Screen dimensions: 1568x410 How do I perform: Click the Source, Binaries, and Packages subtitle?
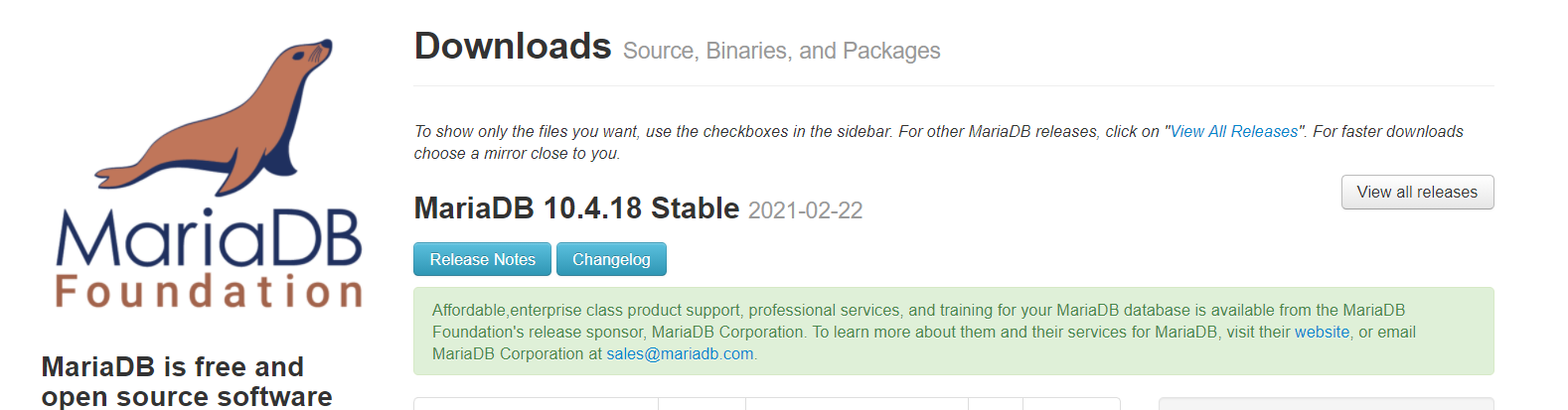pyautogui.click(x=781, y=51)
